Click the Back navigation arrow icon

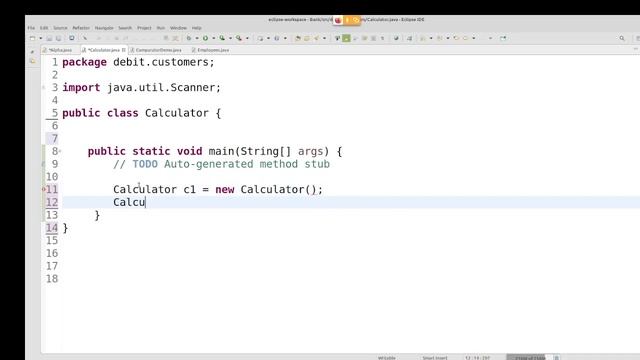(x=456, y=38)
